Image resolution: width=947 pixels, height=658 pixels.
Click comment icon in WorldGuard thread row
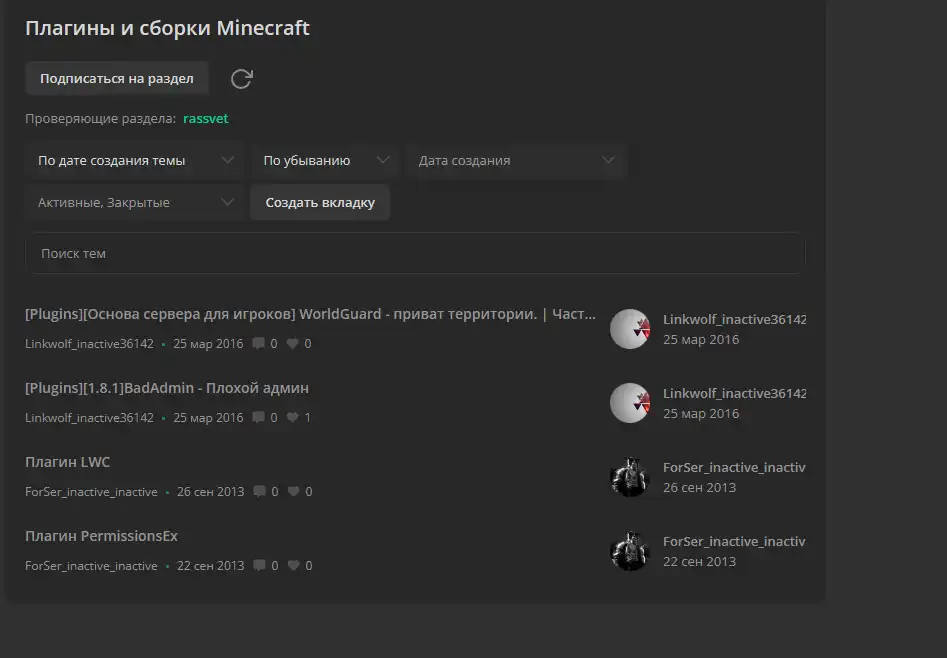(258, 344)
